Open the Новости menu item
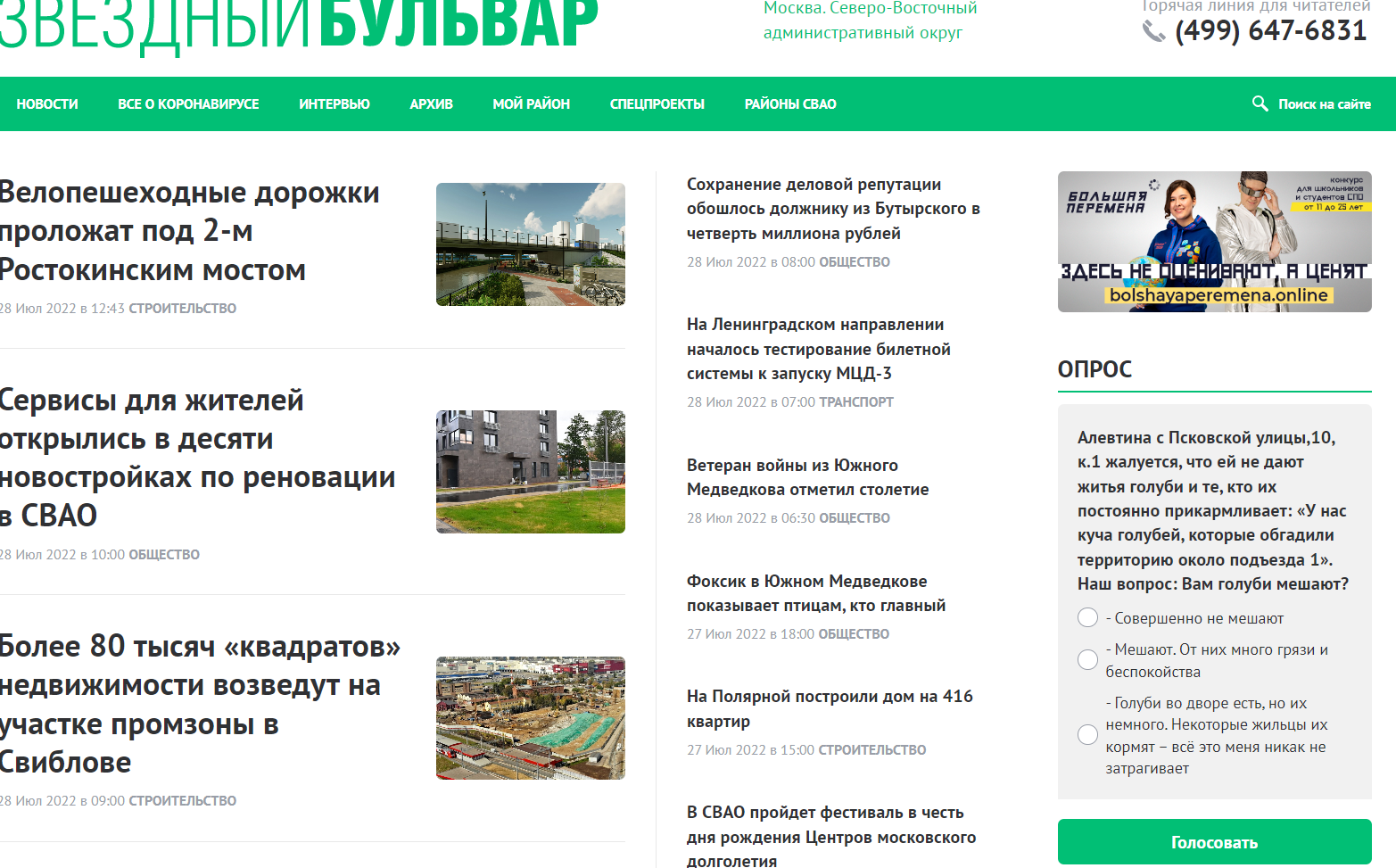The height and width of the screenshot is (868, 1396). 47,104
